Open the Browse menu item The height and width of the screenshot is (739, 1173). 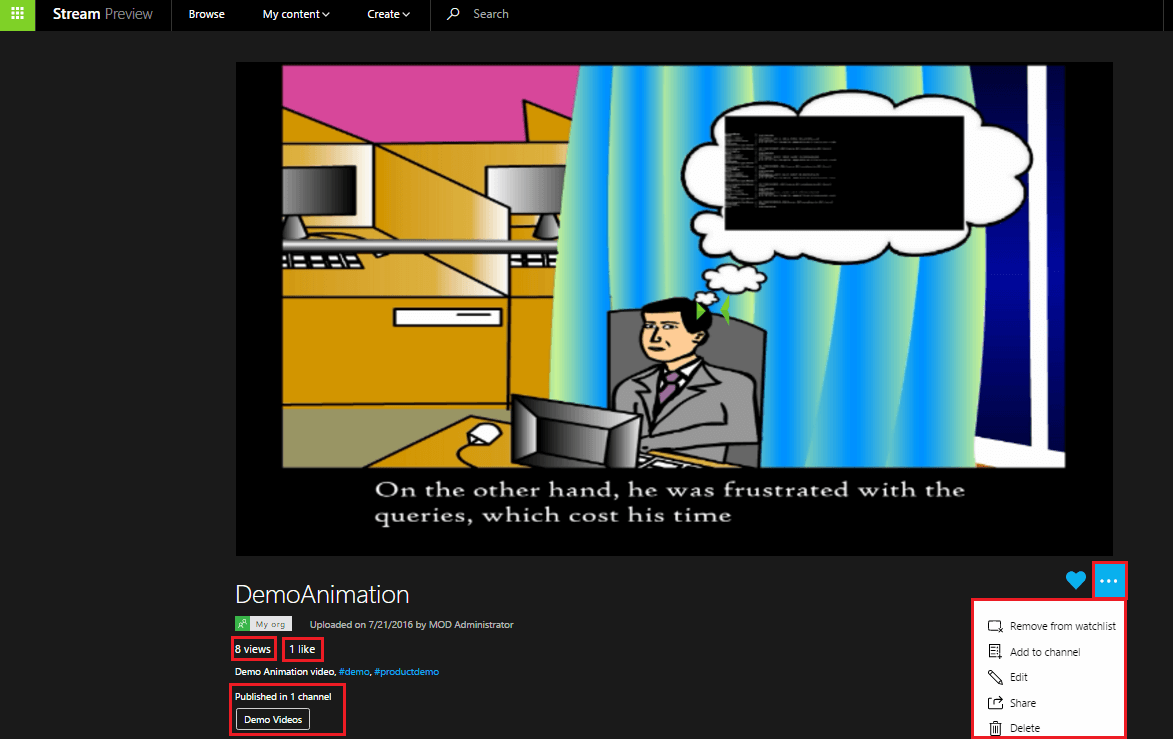pos(207,15)
